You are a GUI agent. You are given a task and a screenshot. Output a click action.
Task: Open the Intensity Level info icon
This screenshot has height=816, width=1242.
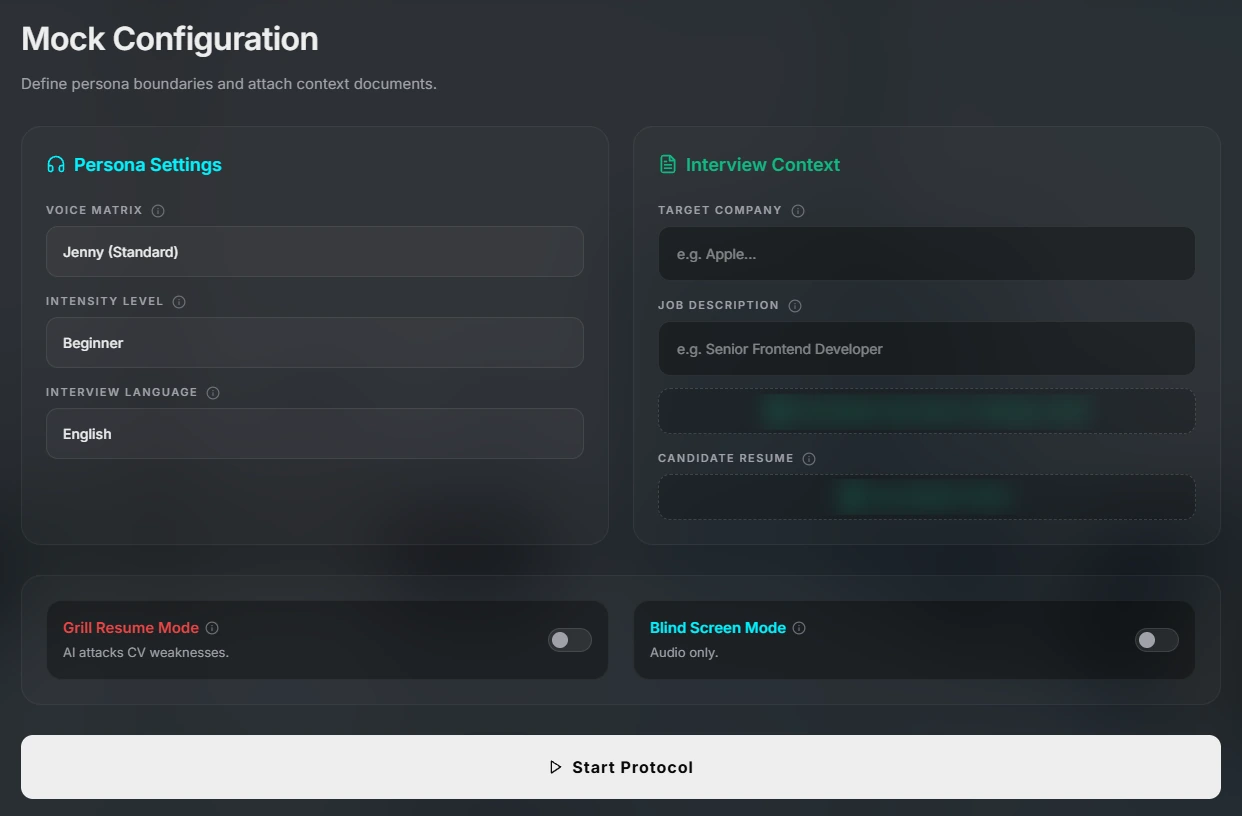click(x=179, y=302)
